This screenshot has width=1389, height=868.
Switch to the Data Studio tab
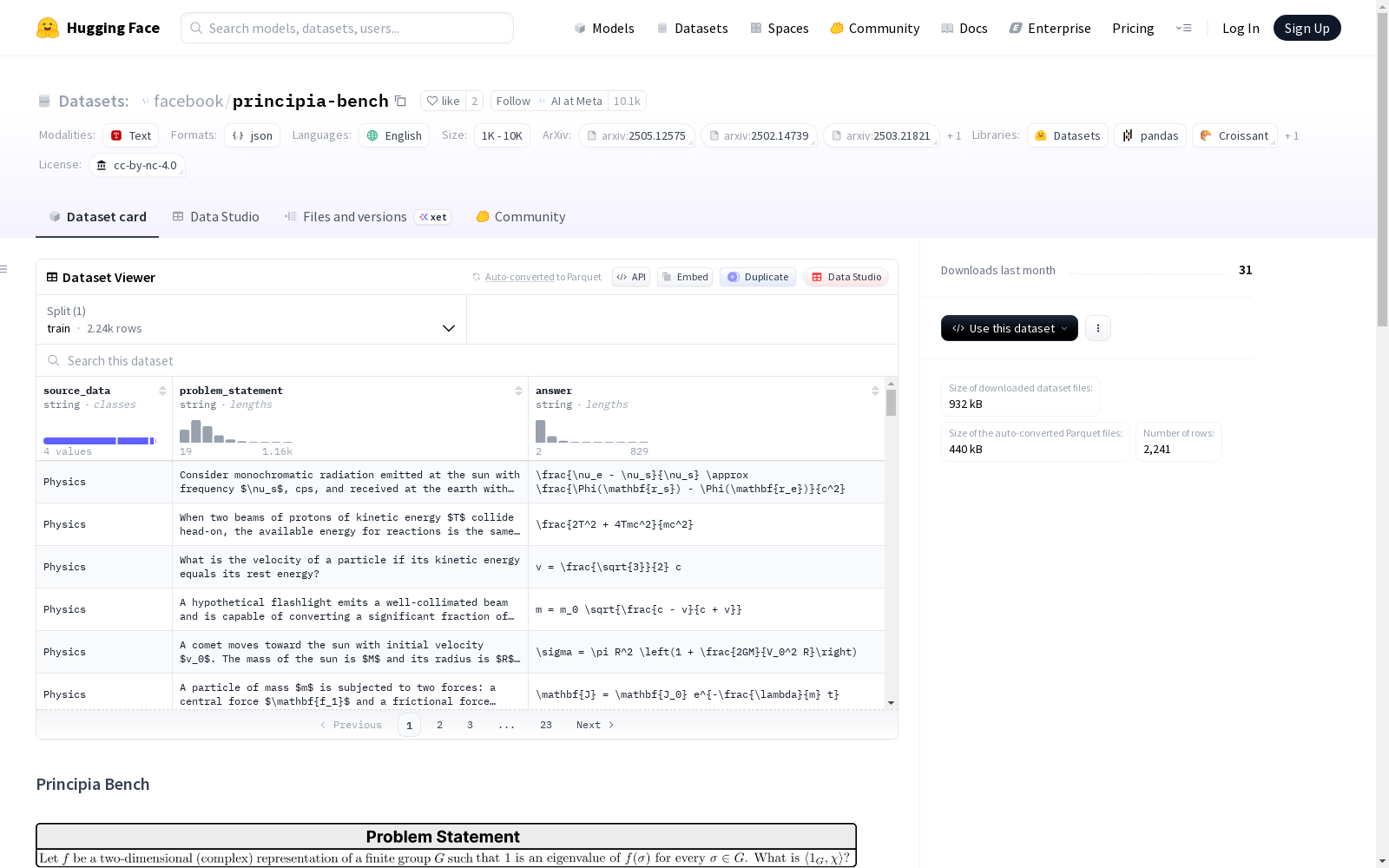click(x=215, y=217)
